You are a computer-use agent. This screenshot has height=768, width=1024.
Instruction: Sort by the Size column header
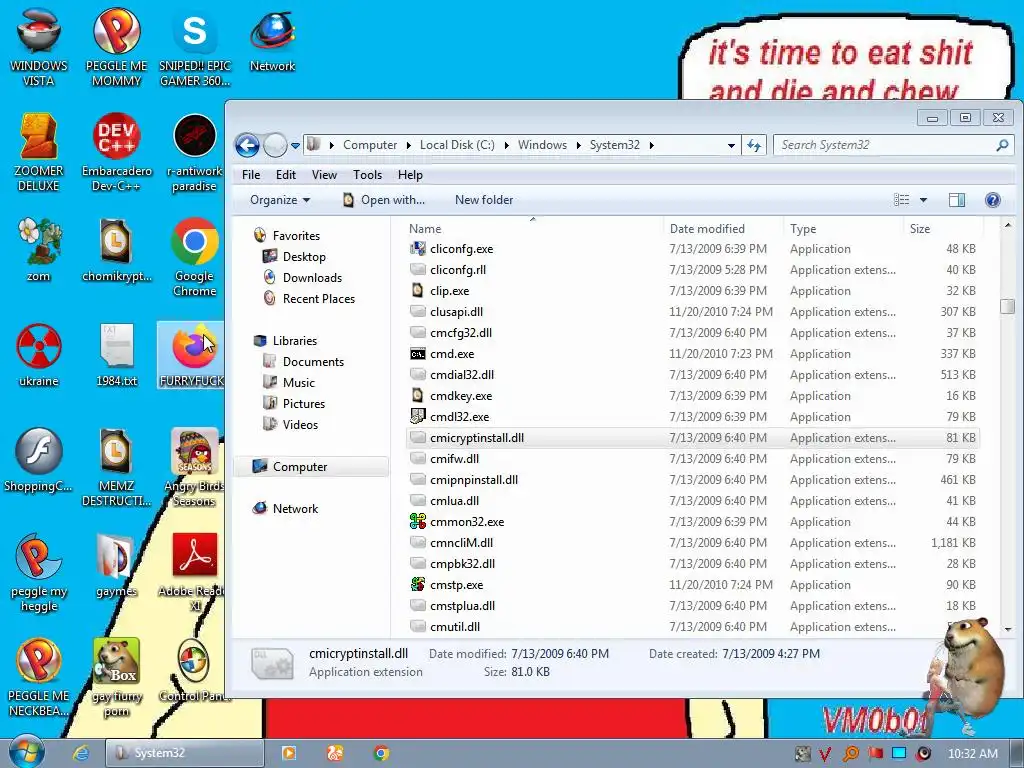[942, 229]
